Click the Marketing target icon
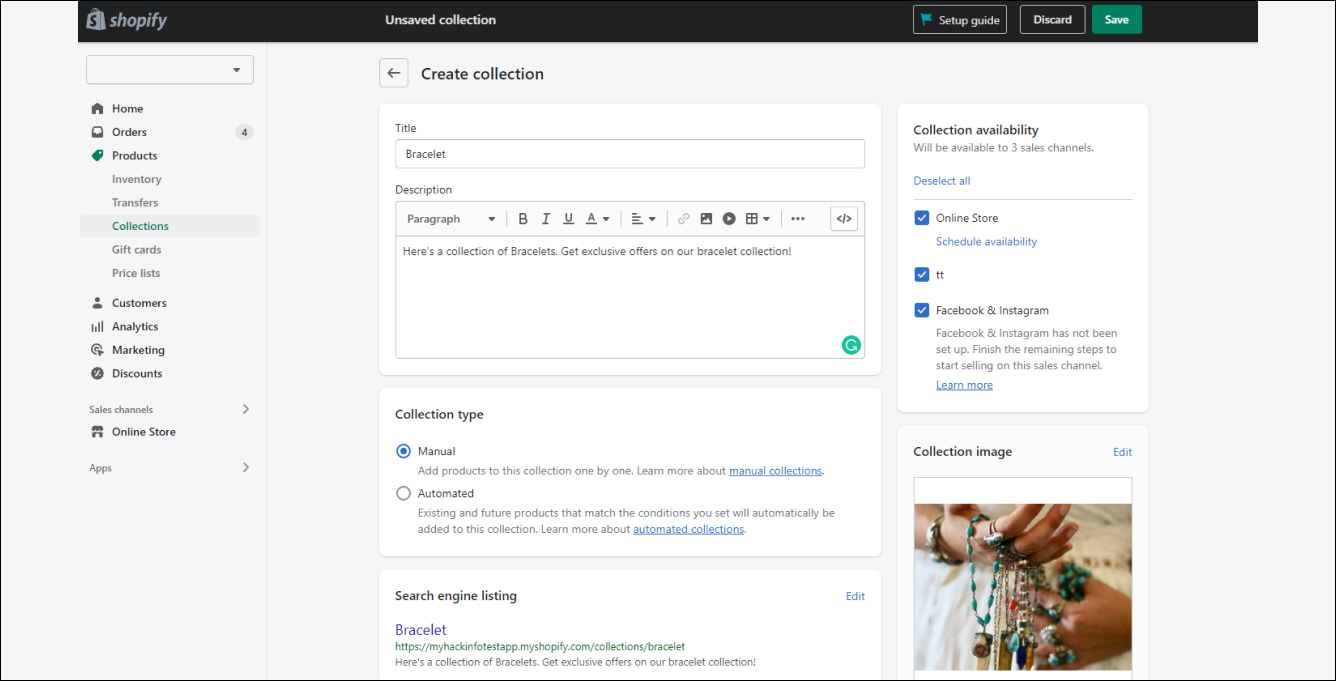 97,350
